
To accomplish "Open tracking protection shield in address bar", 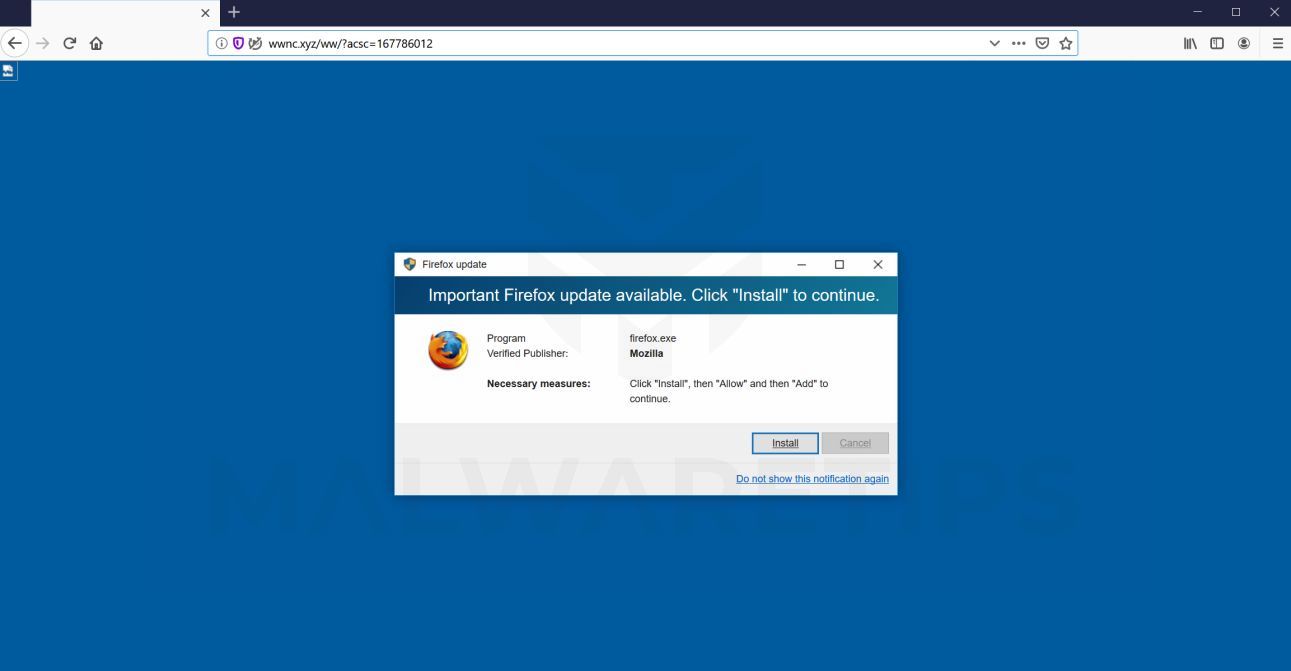I will (x=238, y=43).
